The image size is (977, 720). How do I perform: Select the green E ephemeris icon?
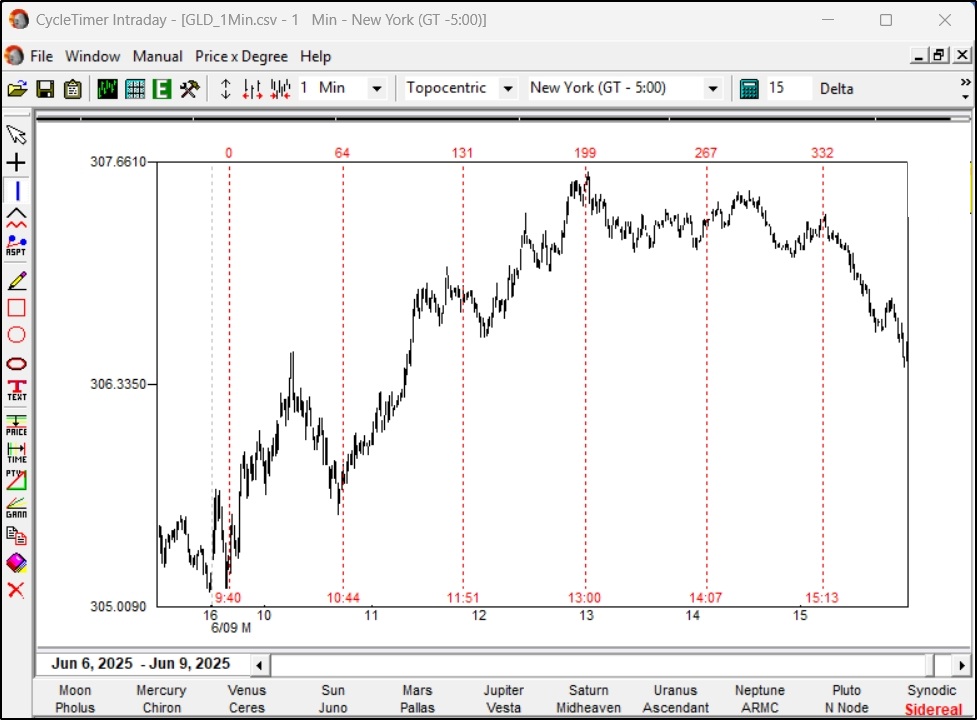[x=160, y=88]
